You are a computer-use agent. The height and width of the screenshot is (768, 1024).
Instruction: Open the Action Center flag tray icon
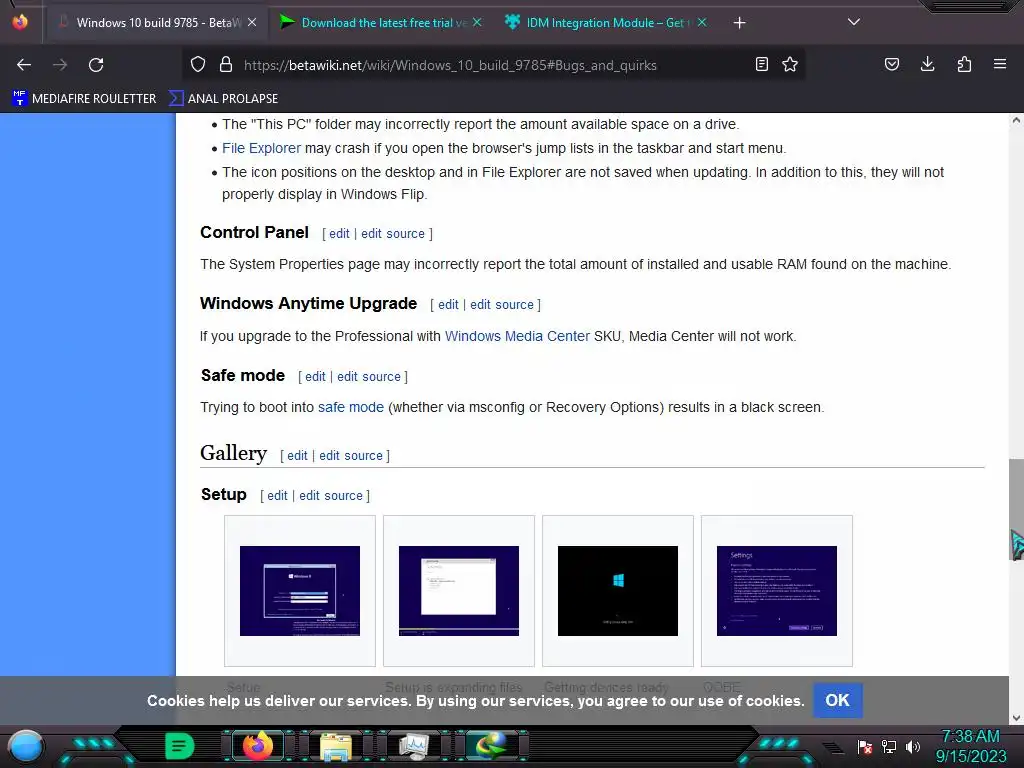pyautogui.click(x=865, y=746)
